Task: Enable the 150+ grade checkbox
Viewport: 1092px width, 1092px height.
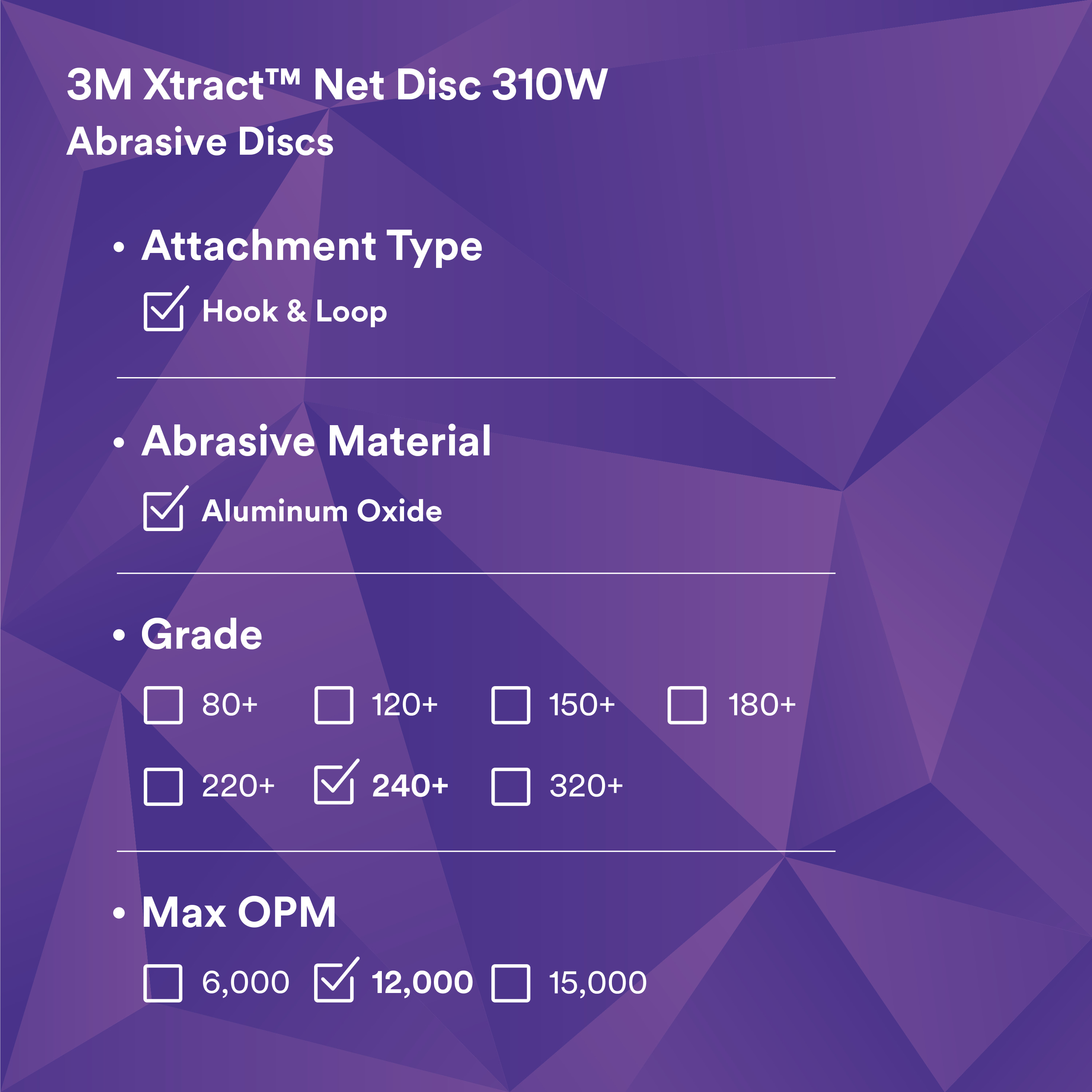Action: [x=510, y=705]
